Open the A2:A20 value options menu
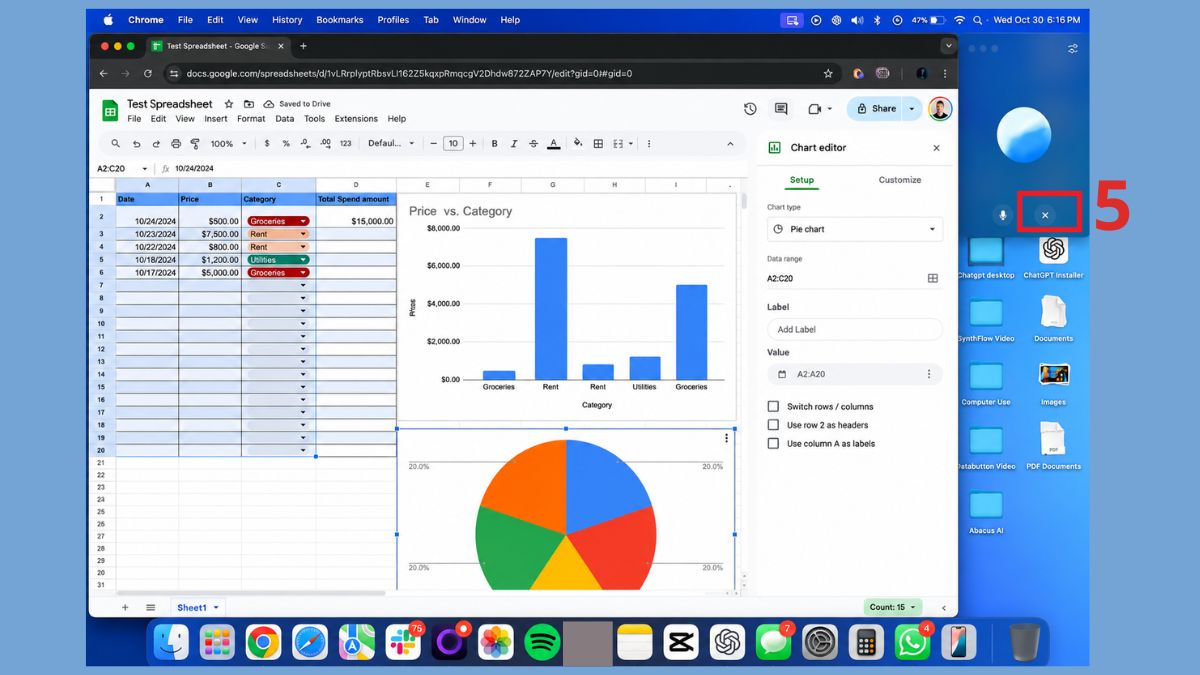Viewport: 1200px width, 675px height. [929, 374]
